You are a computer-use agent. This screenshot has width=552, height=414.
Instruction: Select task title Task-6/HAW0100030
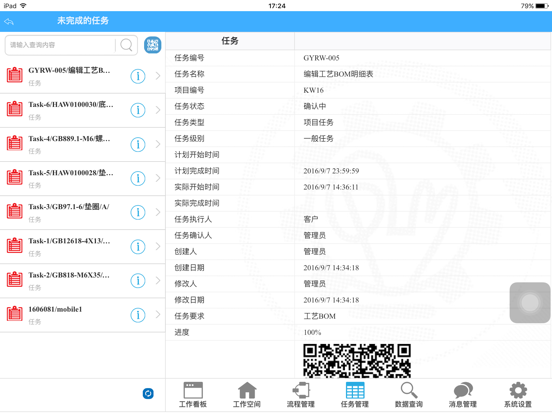click(71, 105)
